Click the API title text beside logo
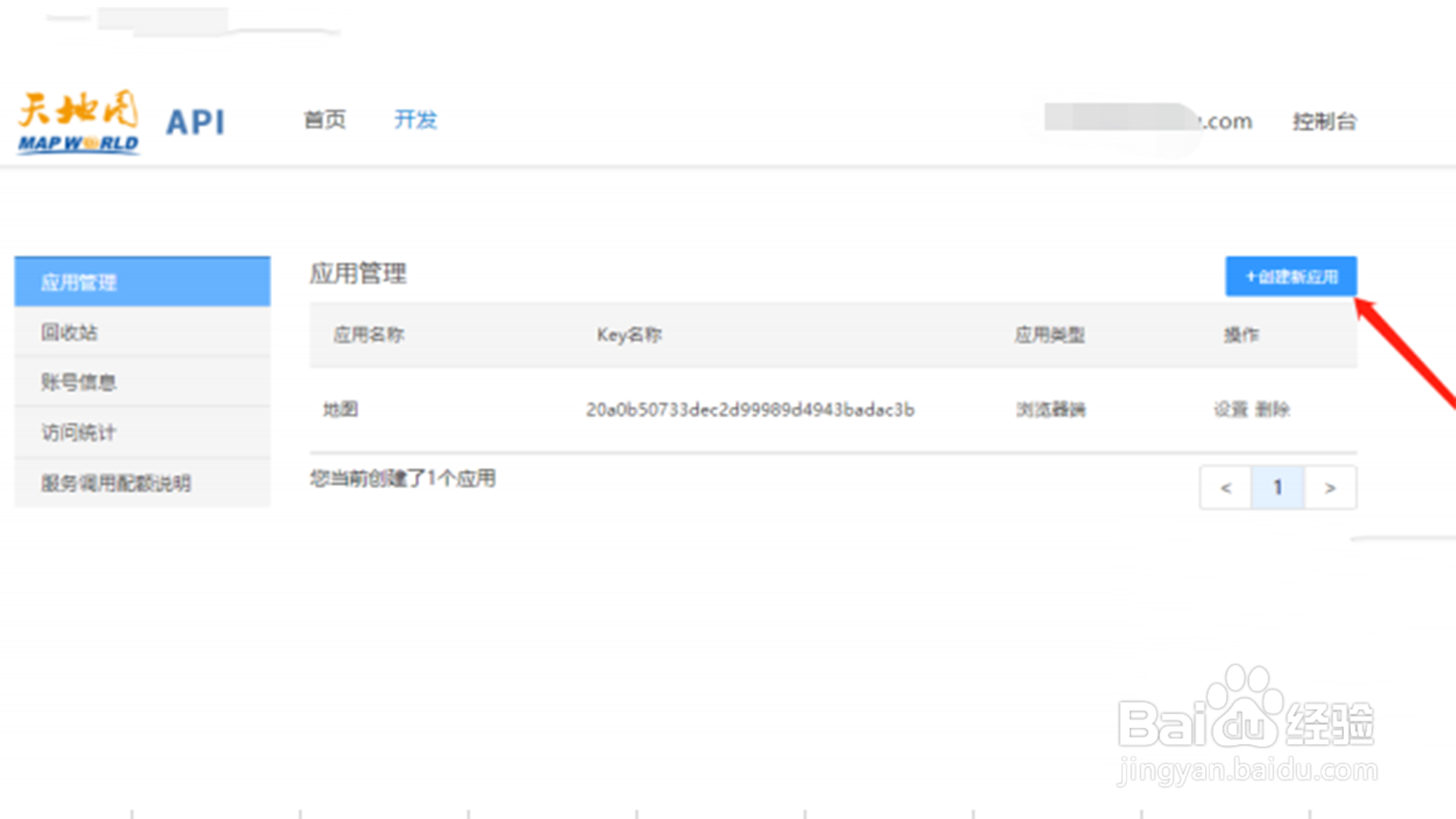Image resolution: width=1456 pixels, height=819 pixels. 196,122
